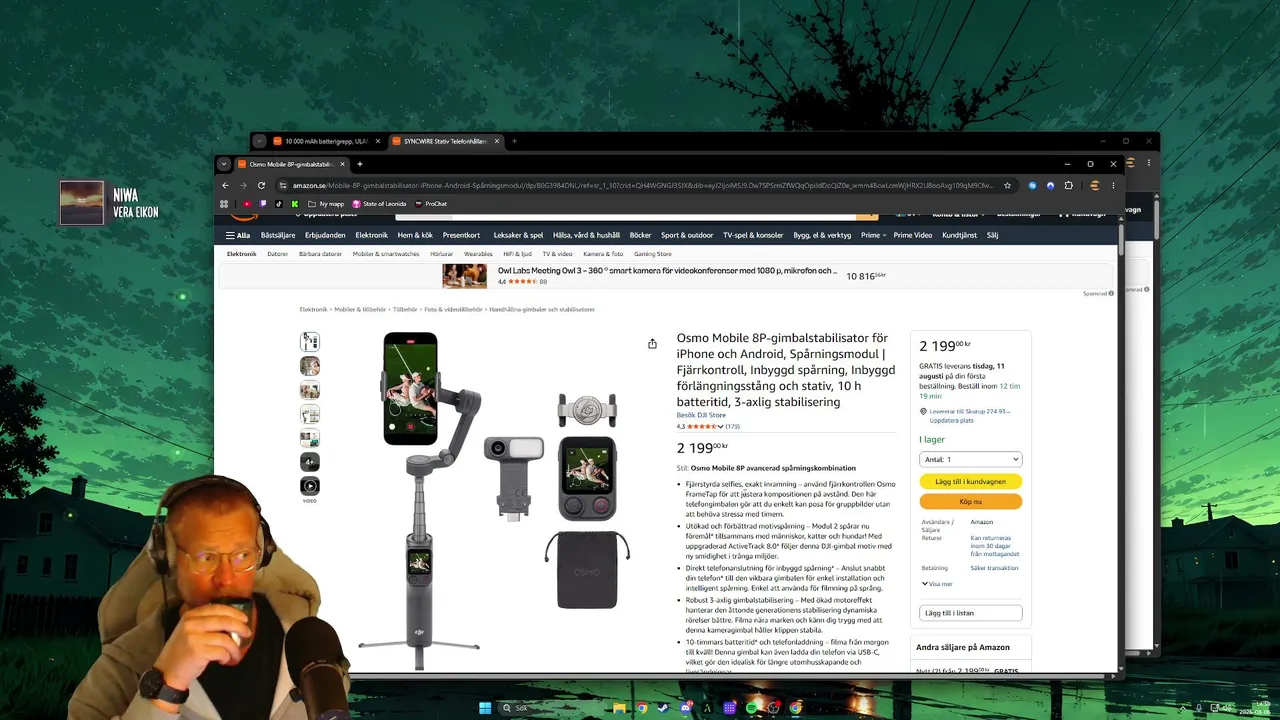This screenshot has height=720, width=1280.
Task: Bookmark this page with the star icon
Action: (x=1007, y=185)
